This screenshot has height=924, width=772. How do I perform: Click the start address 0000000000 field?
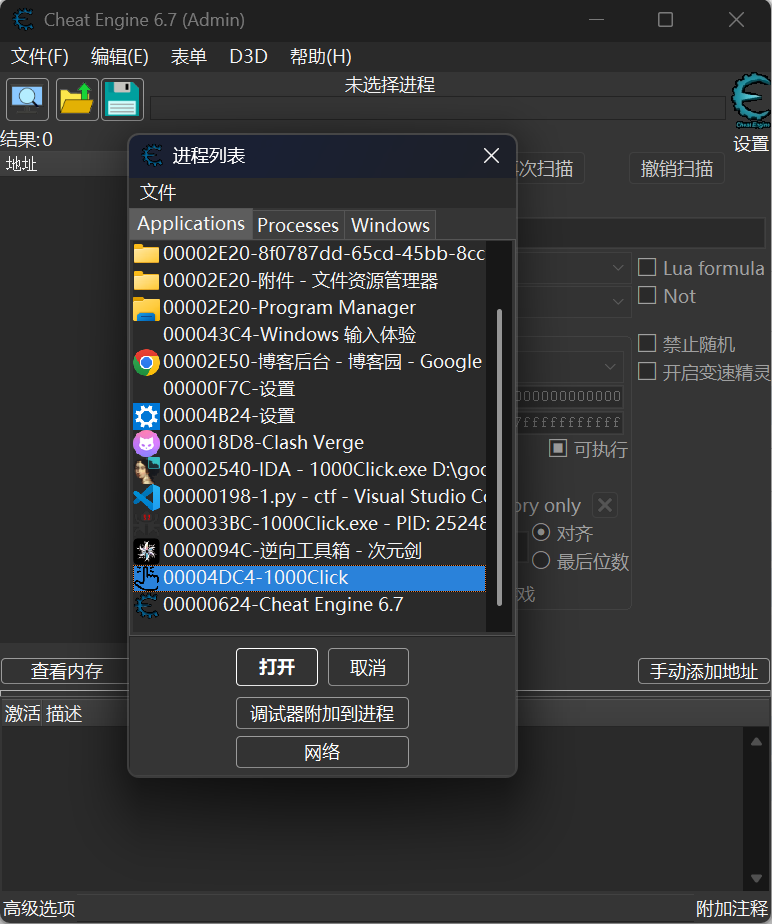(x=569, y=396)
